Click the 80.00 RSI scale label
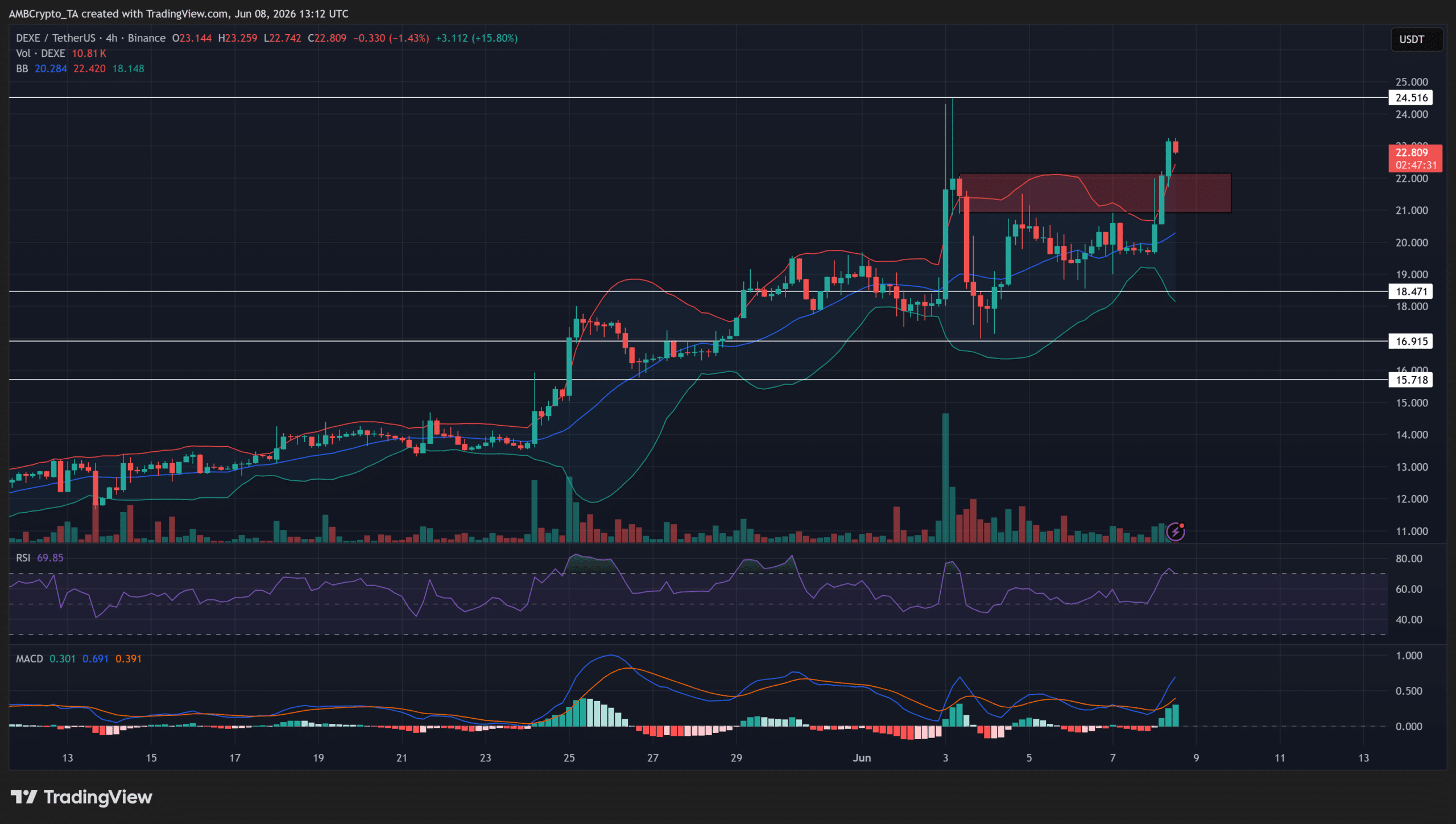This screenshot has width=1456, height=824. (x=1409, y=559)
